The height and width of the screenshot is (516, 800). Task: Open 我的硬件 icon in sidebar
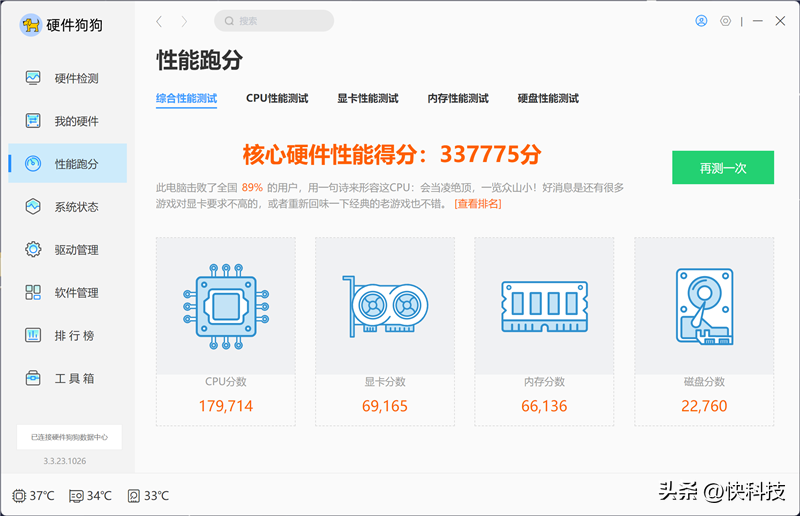click(33, 121)
